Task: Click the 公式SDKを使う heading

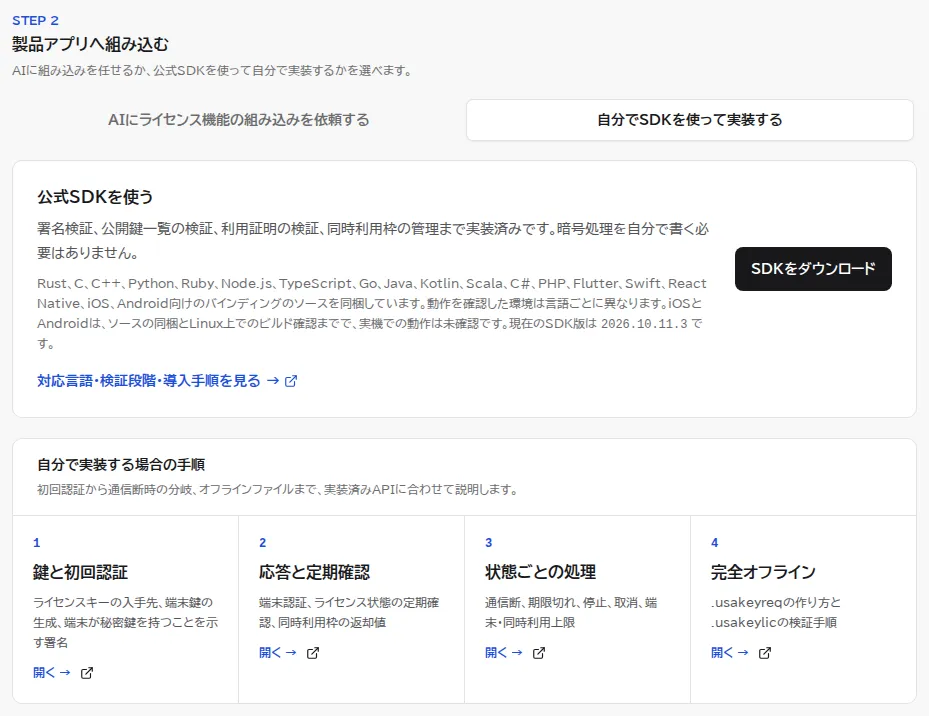Action: tap(95, 197)
